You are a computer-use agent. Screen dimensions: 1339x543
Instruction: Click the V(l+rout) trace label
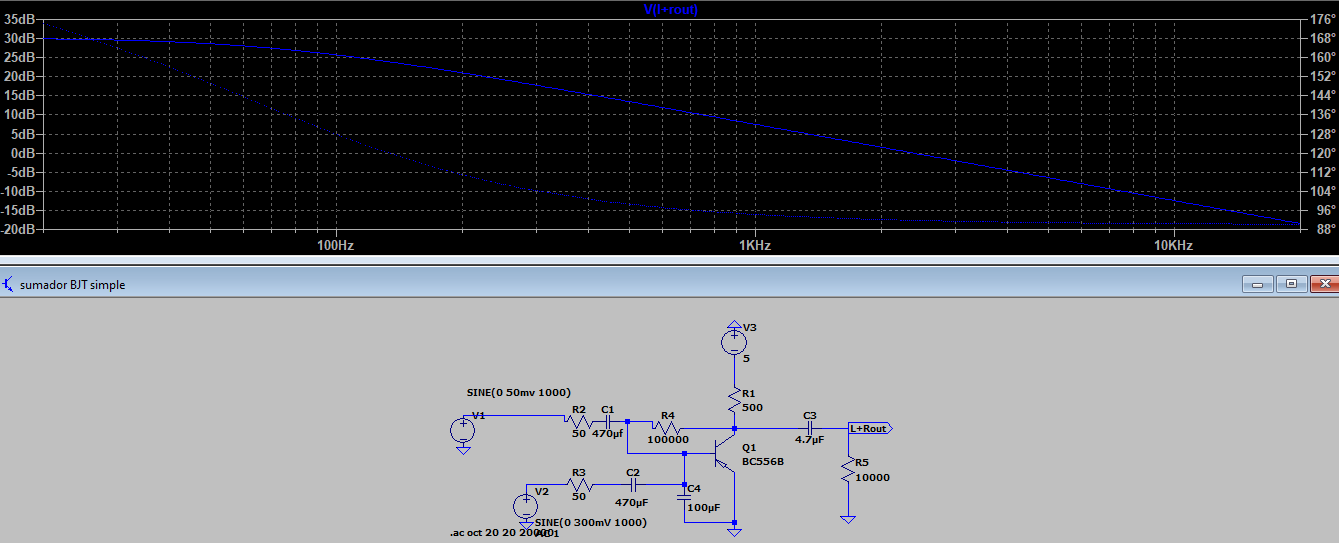(x=670, y=9)
